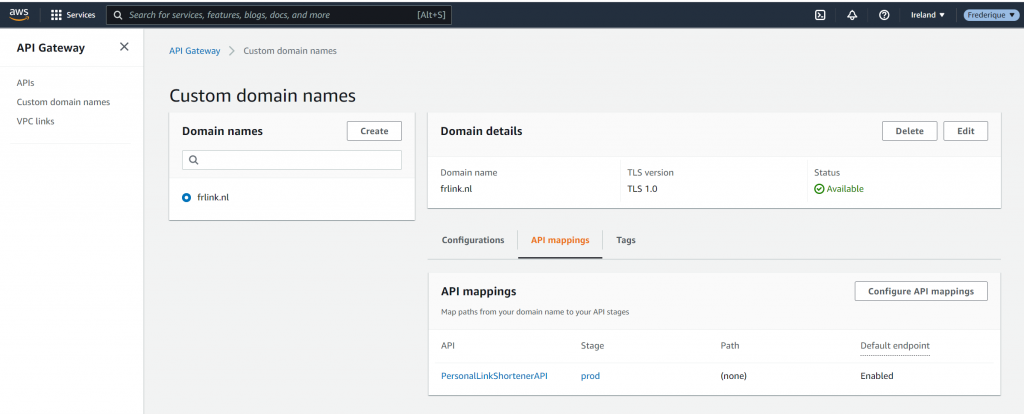Switch to the Tags tab
This screenshot has width=1024, height=414.
coord(625,240)
